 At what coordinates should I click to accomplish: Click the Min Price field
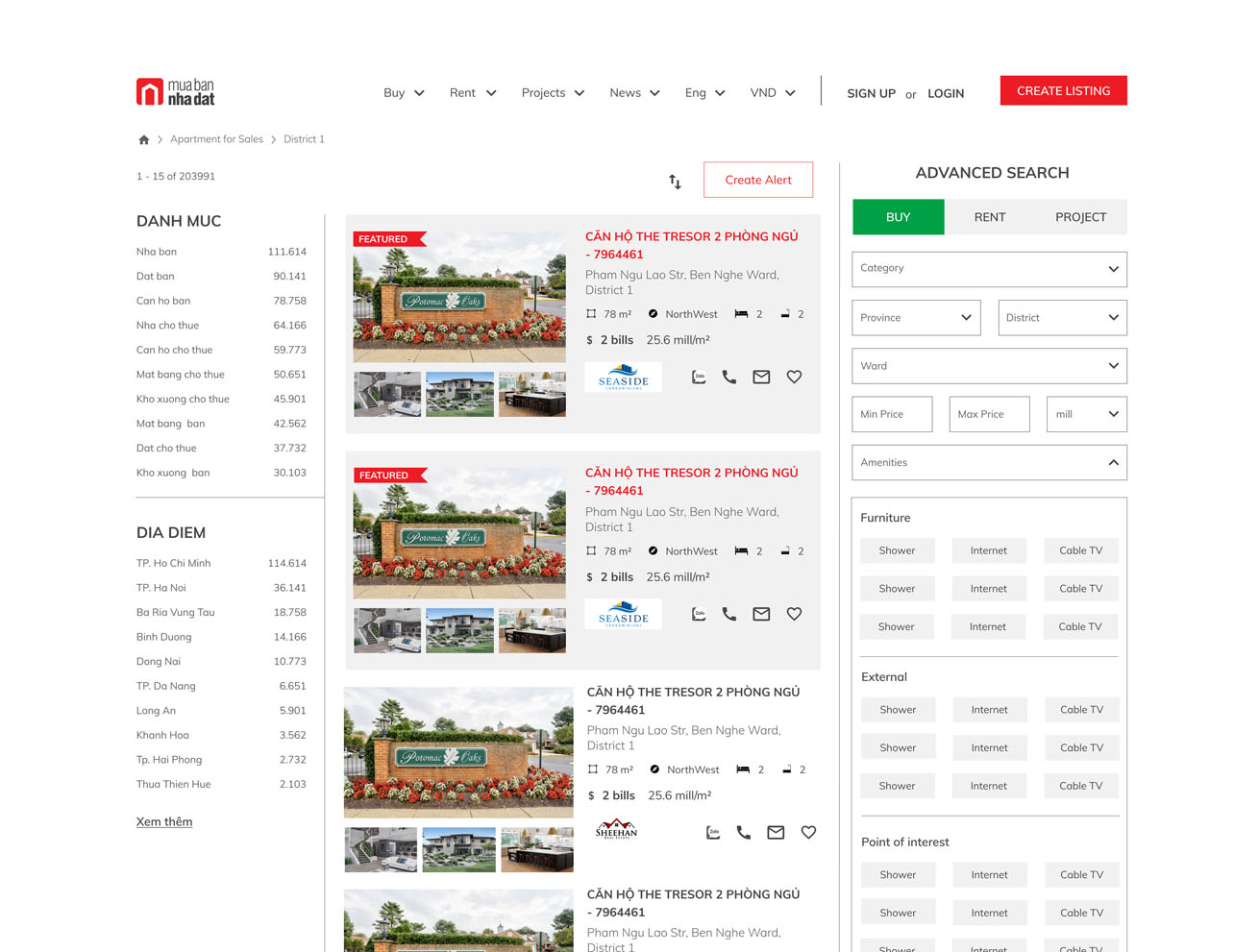[892, 414]
